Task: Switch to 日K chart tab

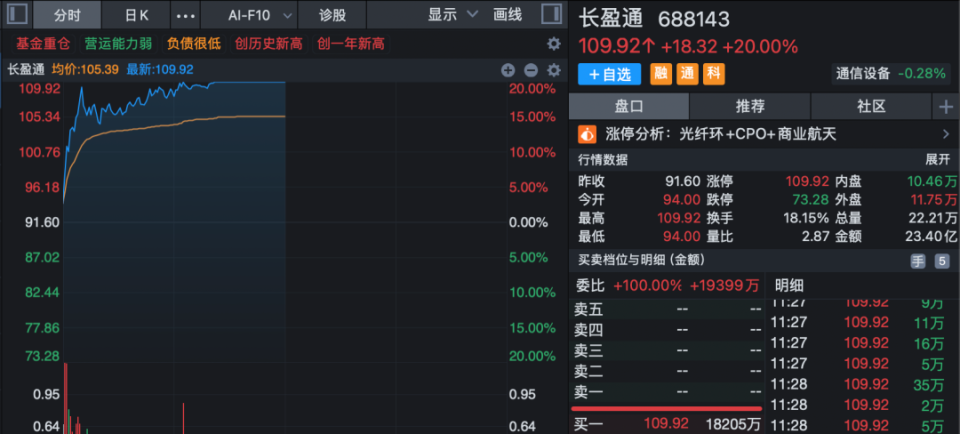Action: (x=136, y=15)
